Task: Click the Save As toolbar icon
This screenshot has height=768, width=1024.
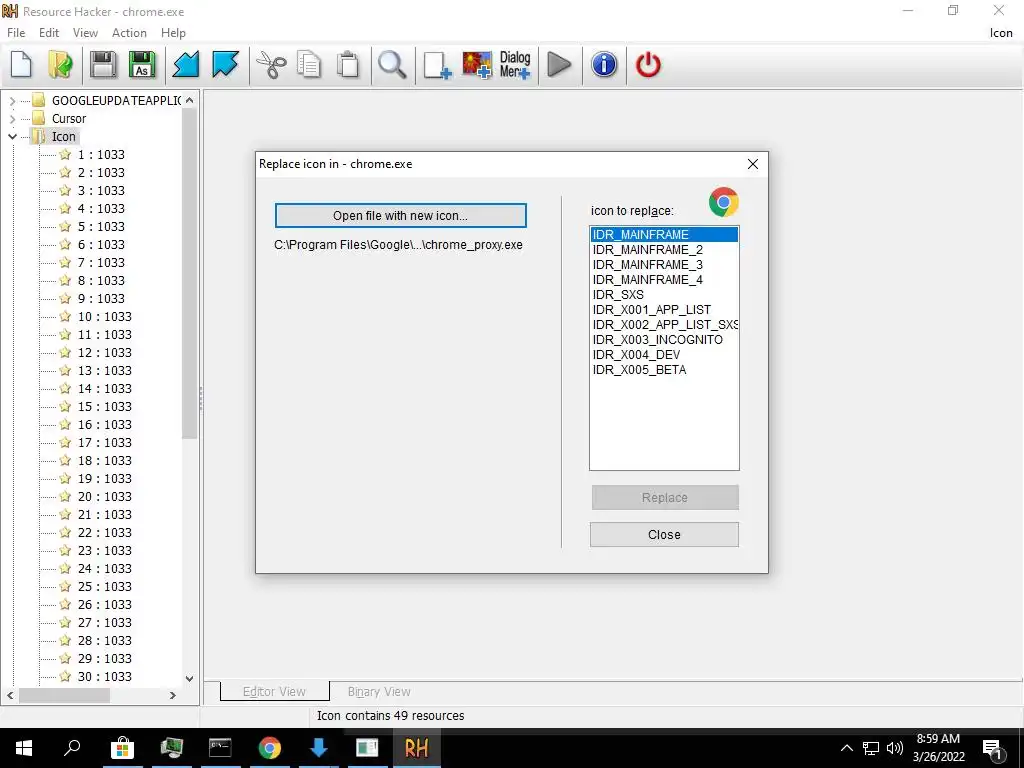Action: coord(142,65)
